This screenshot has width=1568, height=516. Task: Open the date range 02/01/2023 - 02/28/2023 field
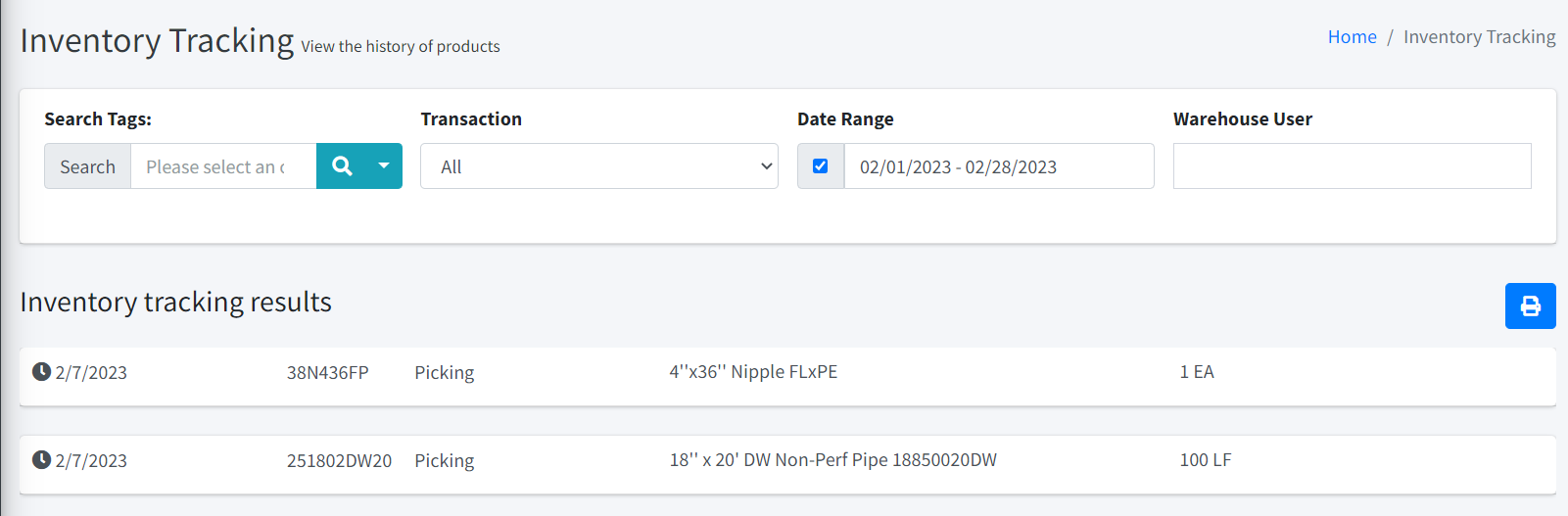pos(998,166)
